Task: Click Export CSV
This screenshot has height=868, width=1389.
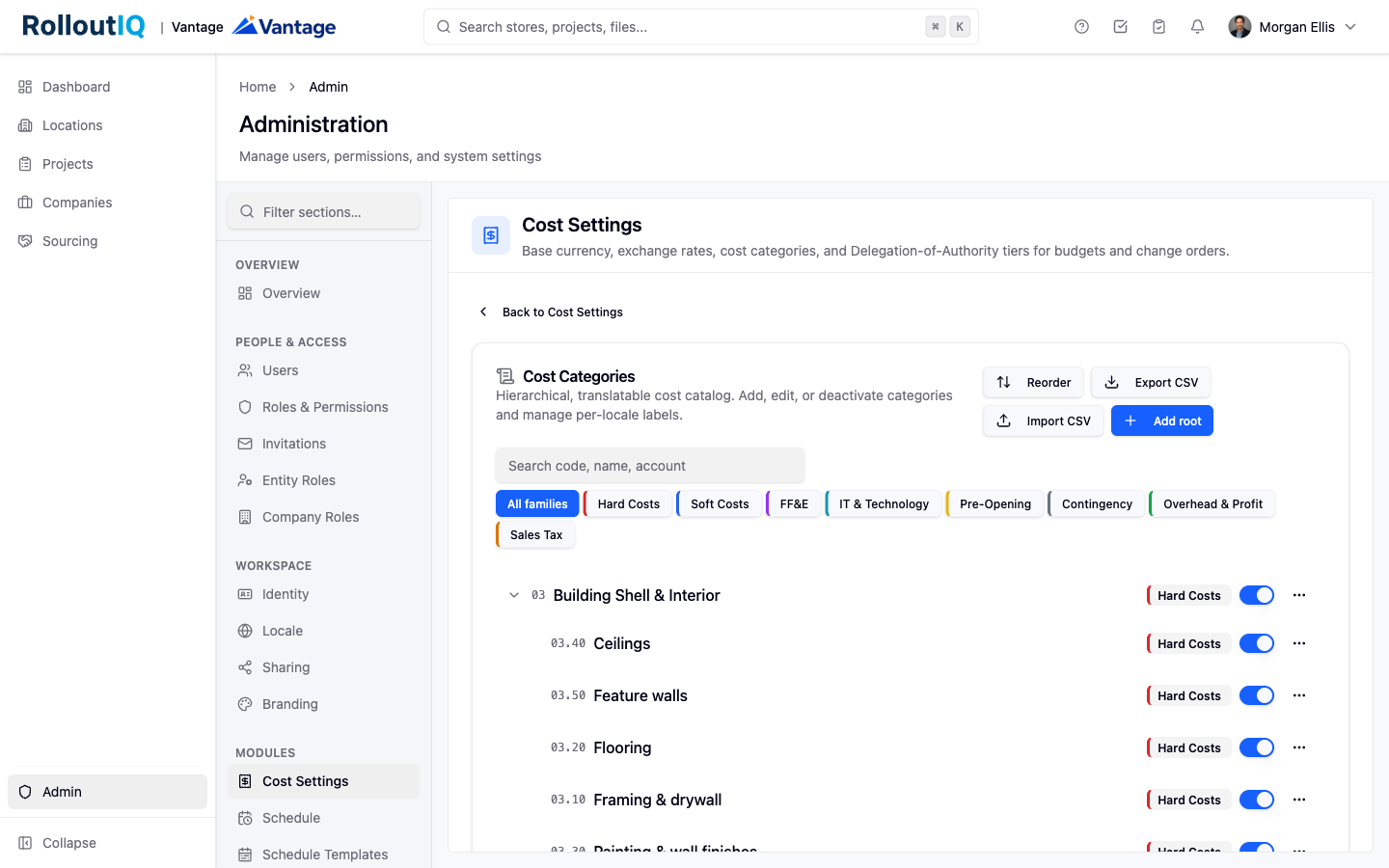Action: (1151, 382)
